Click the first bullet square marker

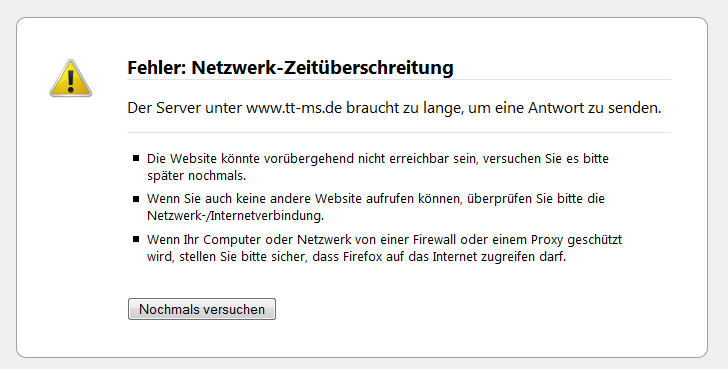136,158
